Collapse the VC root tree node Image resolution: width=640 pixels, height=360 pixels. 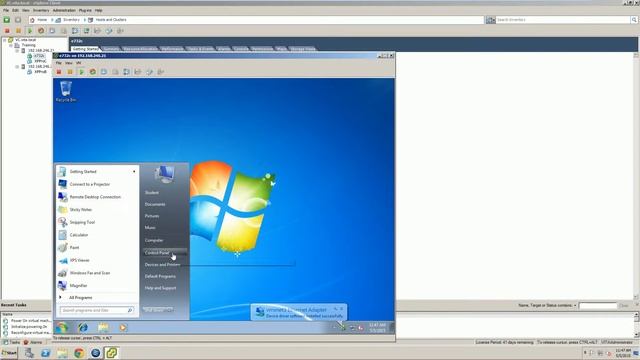tap(4, 40)
